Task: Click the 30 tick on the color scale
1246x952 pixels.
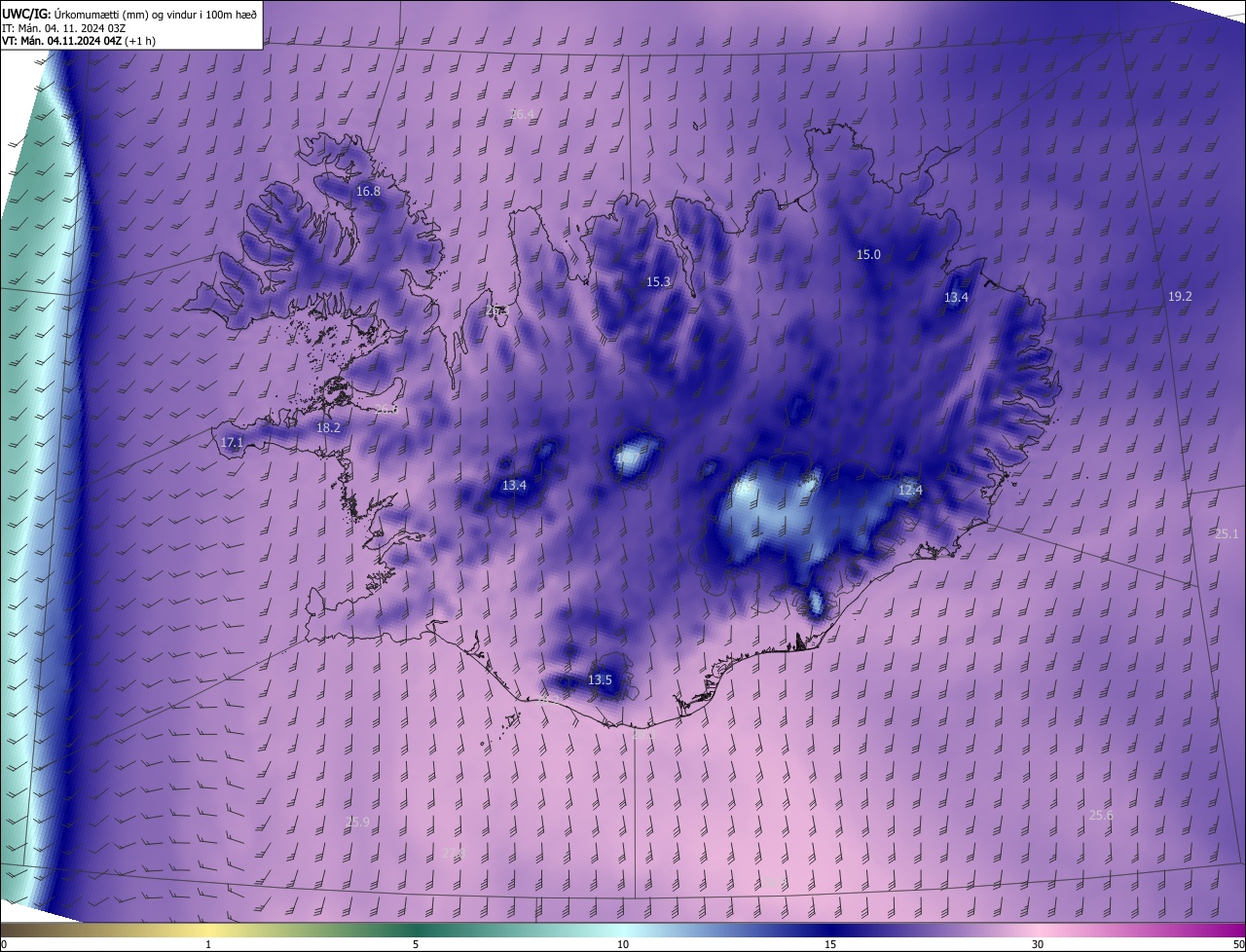Action: (1038, 945)
